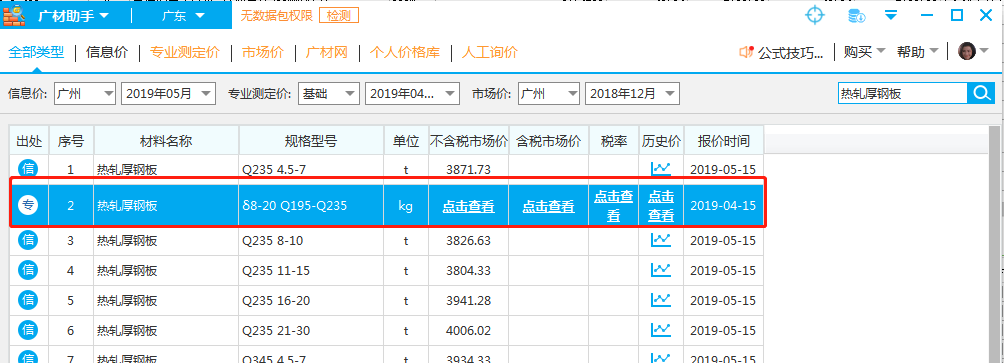This screenshot has height=363, width=1004.
Task: Switch to the 个人价格库 tab
Action: (405, 52)
